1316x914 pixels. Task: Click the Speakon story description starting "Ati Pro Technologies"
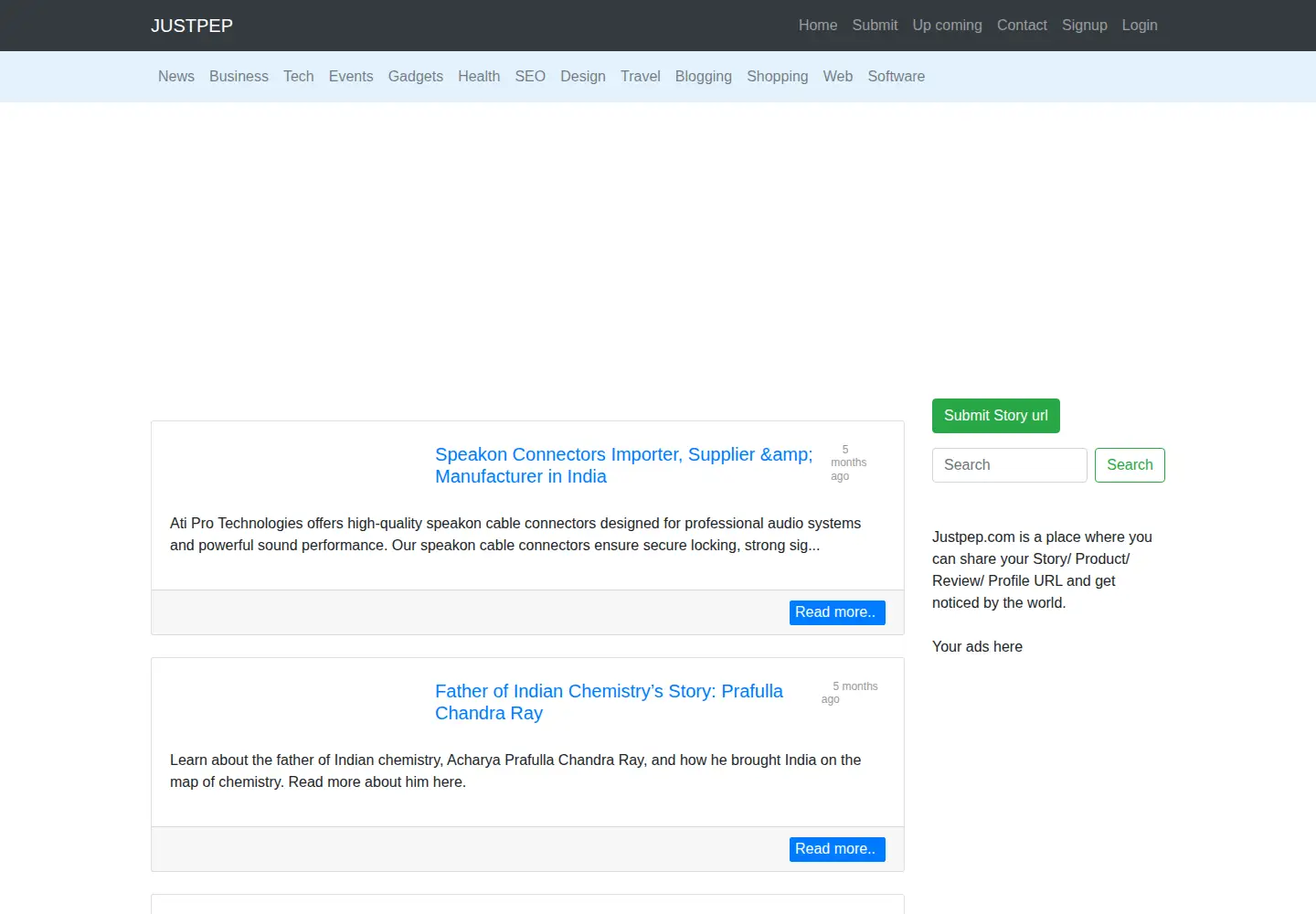pos(515,535)
